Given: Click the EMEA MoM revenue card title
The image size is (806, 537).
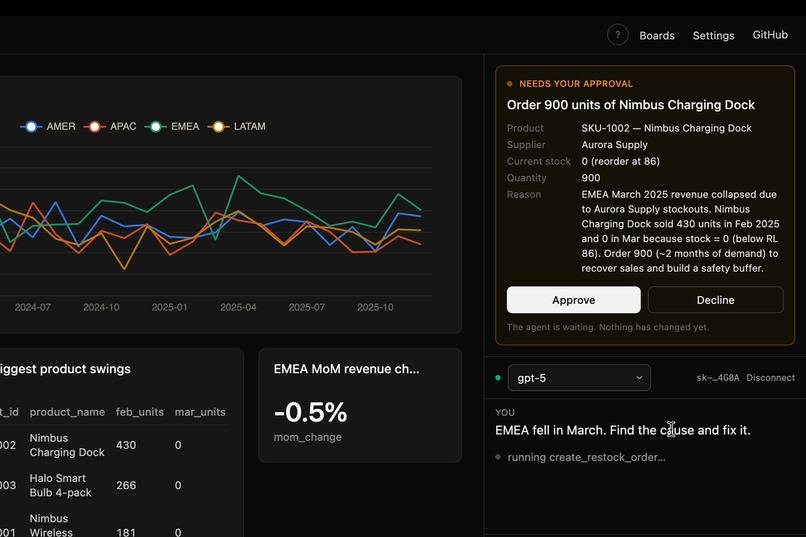Looking at the screenshot, I should (346, 369).
